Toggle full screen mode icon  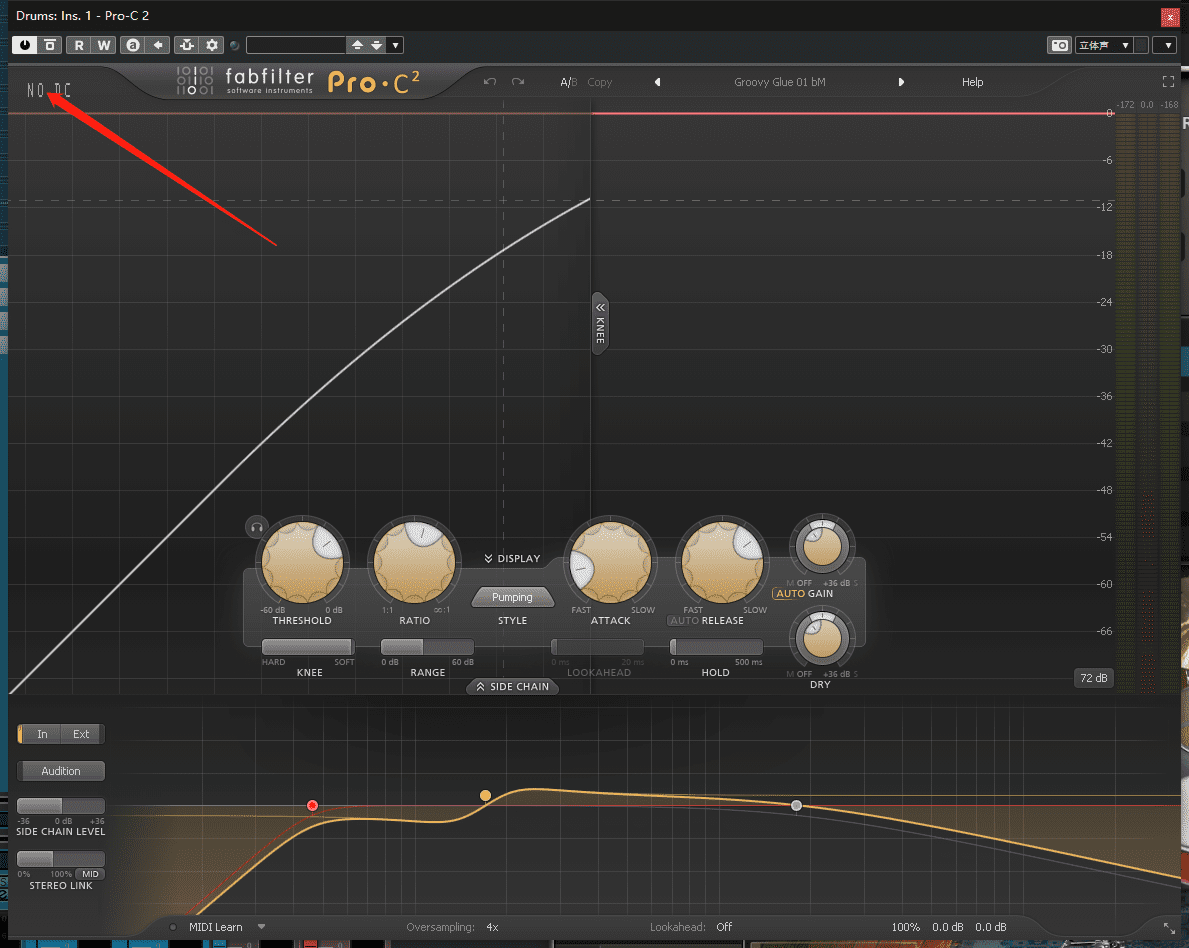point(1168,82)
